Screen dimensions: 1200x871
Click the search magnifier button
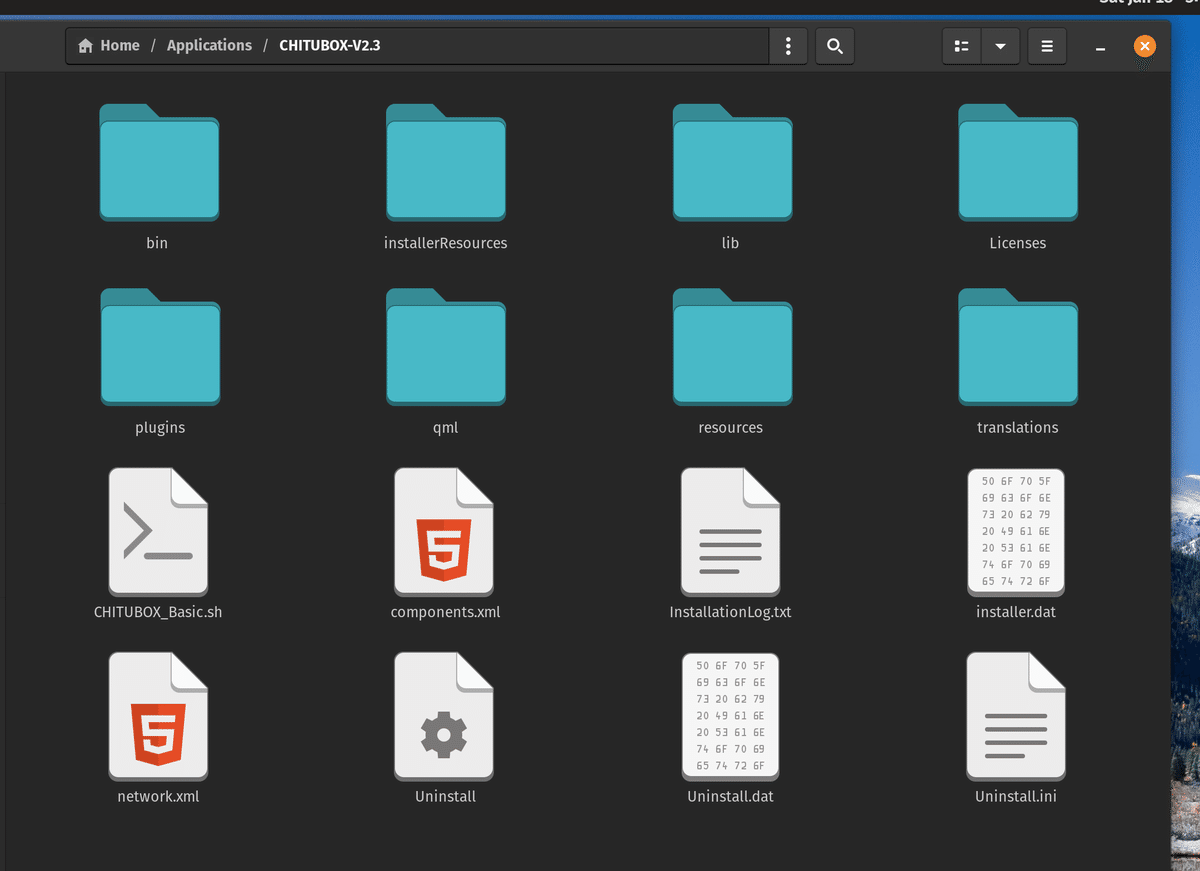835,46
